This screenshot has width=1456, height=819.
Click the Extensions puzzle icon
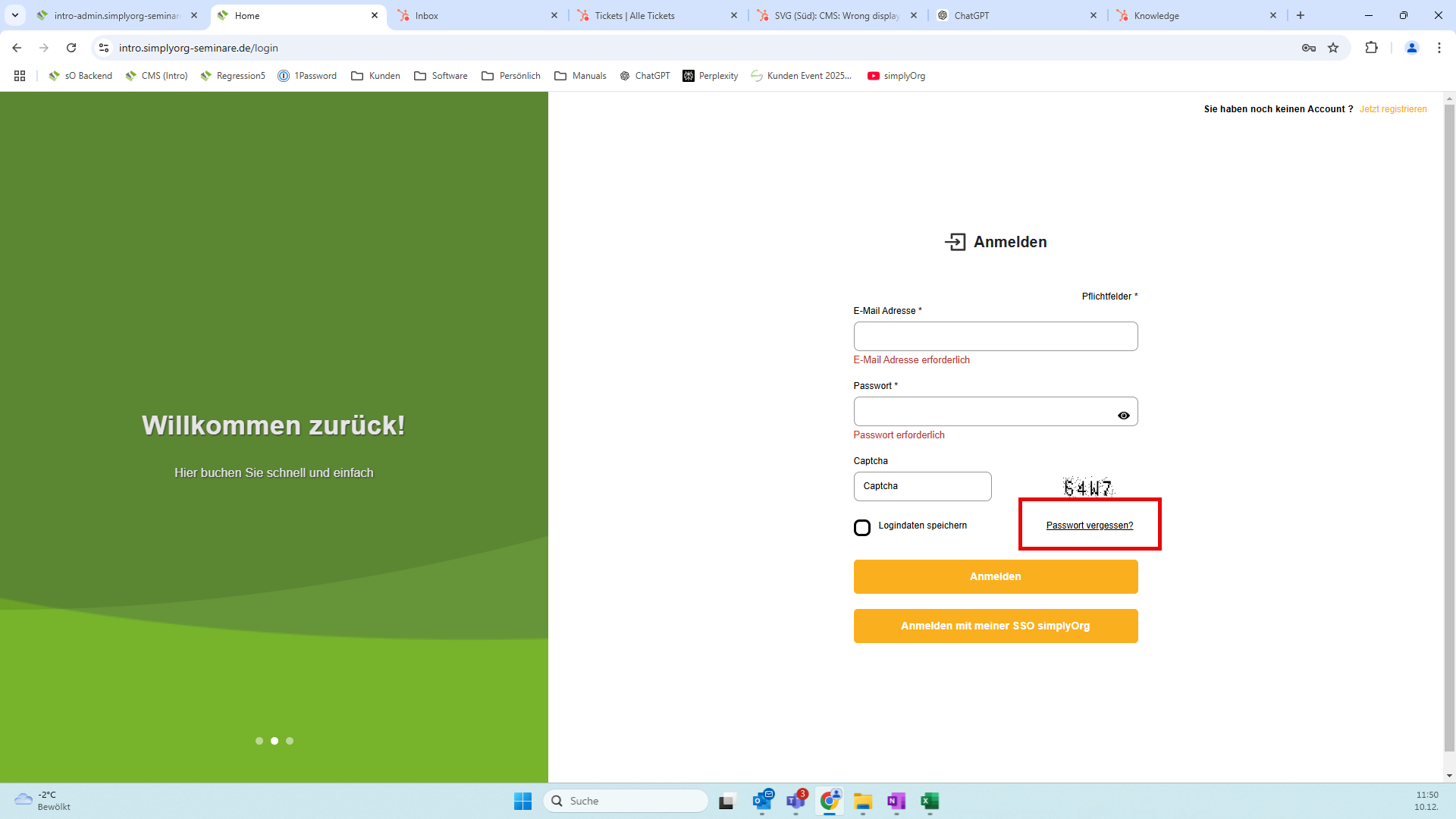click(1371, 48)
